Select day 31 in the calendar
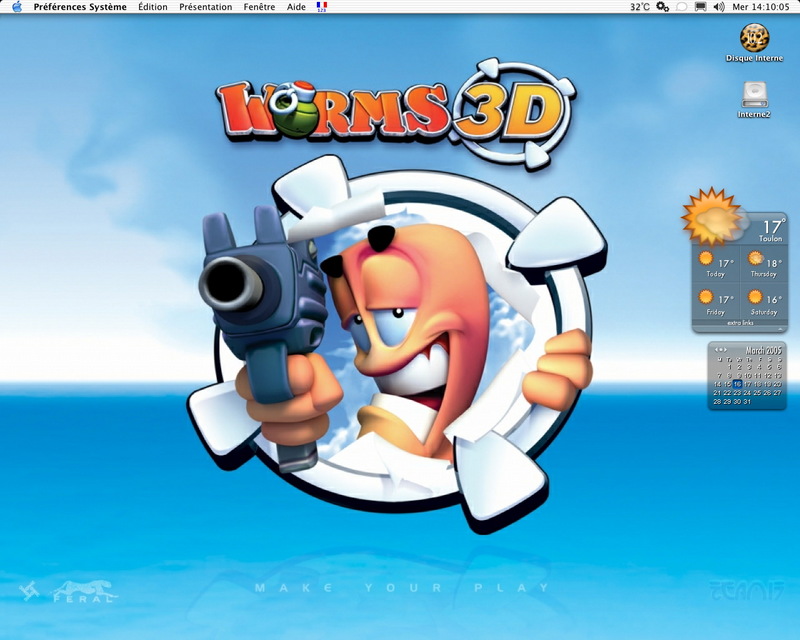The width and height of the screenshot is (800, 640). coord(747,401)
